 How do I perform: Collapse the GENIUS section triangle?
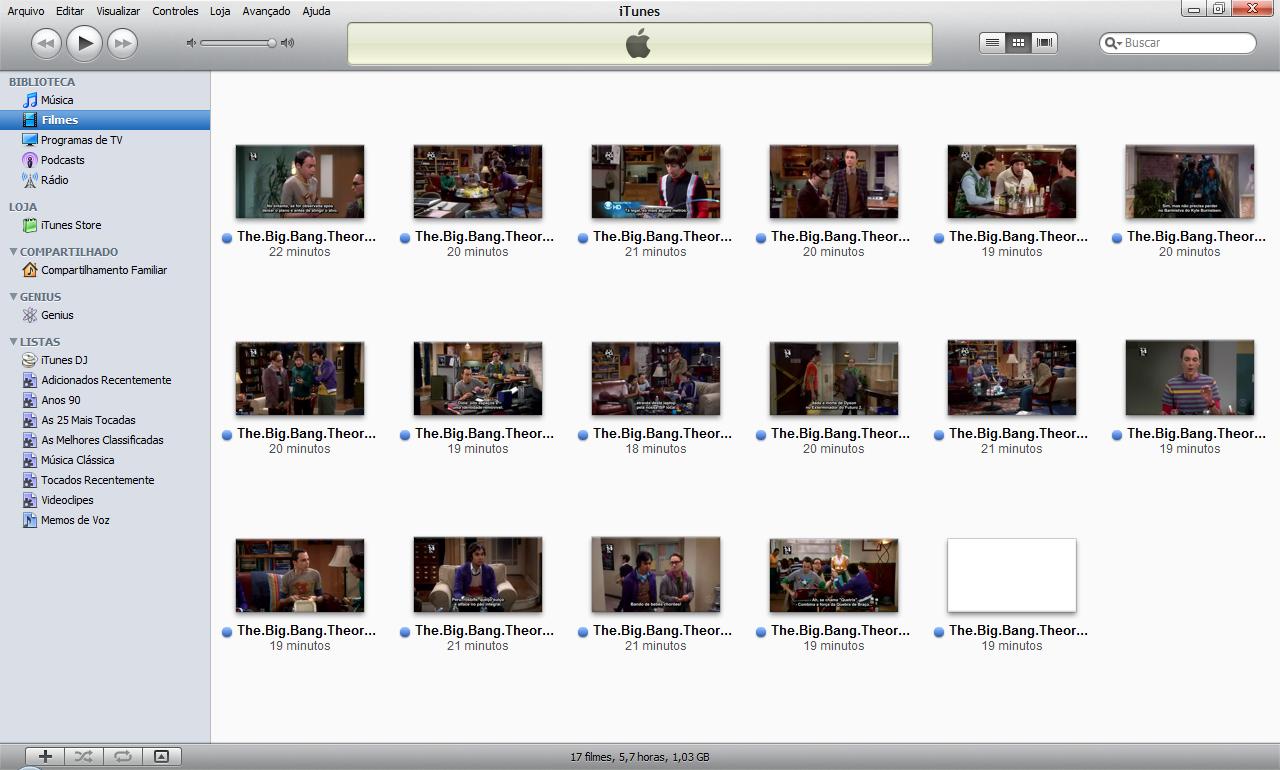point(13,297)
